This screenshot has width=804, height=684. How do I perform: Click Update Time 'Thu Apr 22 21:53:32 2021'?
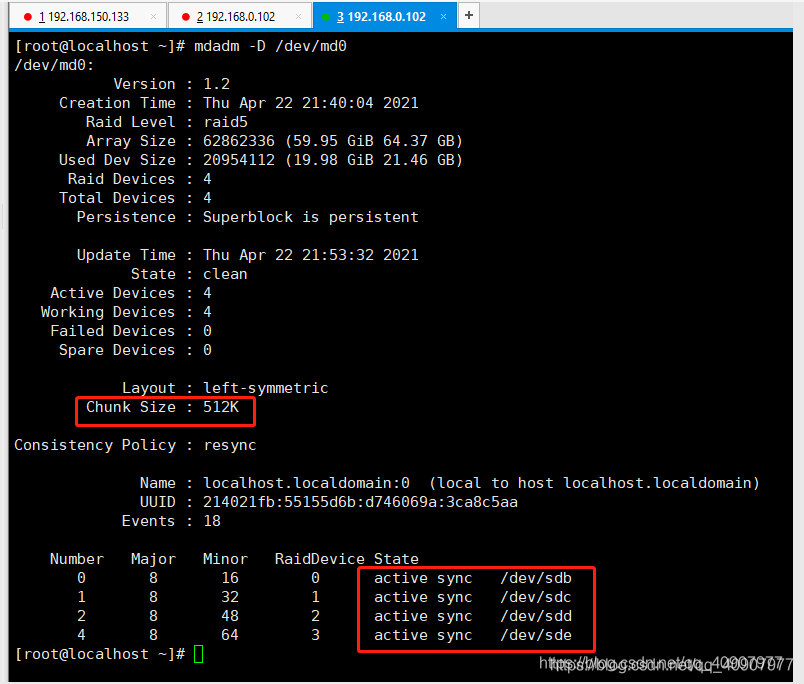pyautogui.click(x=311, y=255)
